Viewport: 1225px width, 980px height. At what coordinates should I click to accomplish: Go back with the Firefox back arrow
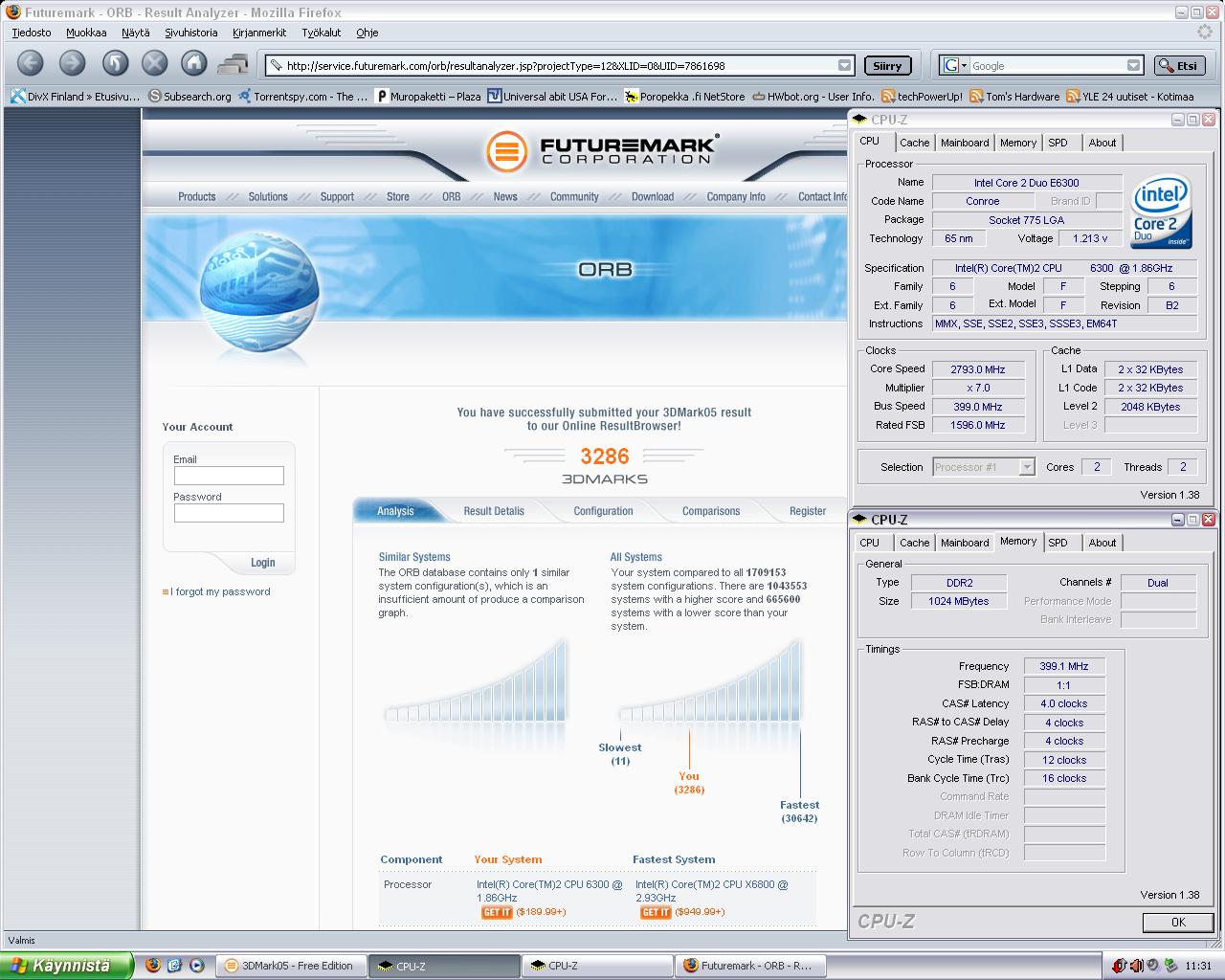click(x=31, y=64)
